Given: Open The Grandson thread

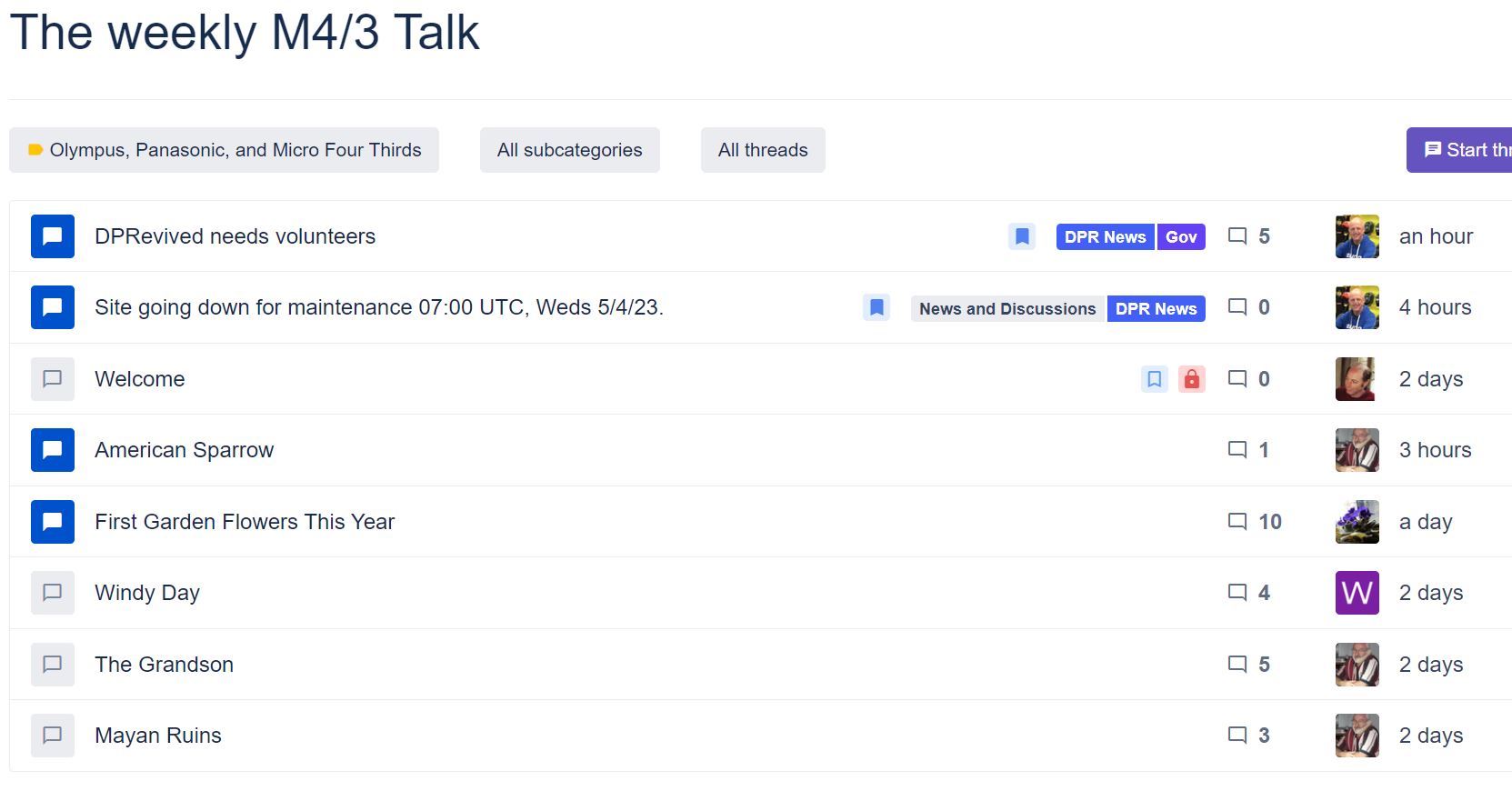Looking at the screenshot, I should 164,665.
